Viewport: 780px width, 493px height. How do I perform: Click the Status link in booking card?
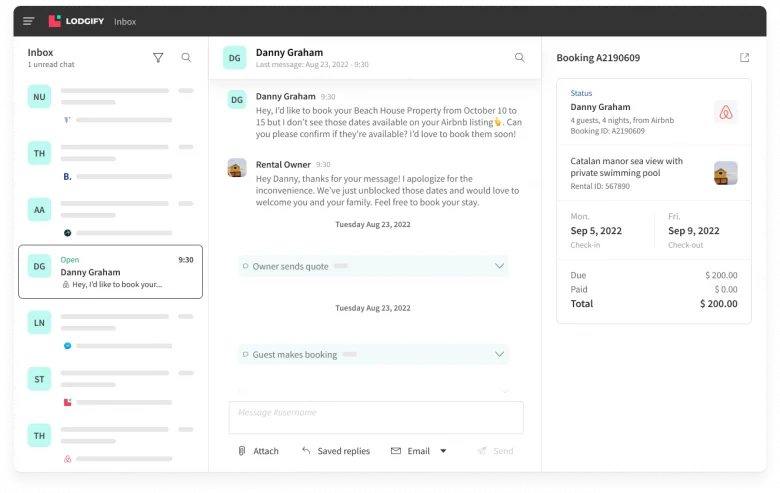coord(581,93)
